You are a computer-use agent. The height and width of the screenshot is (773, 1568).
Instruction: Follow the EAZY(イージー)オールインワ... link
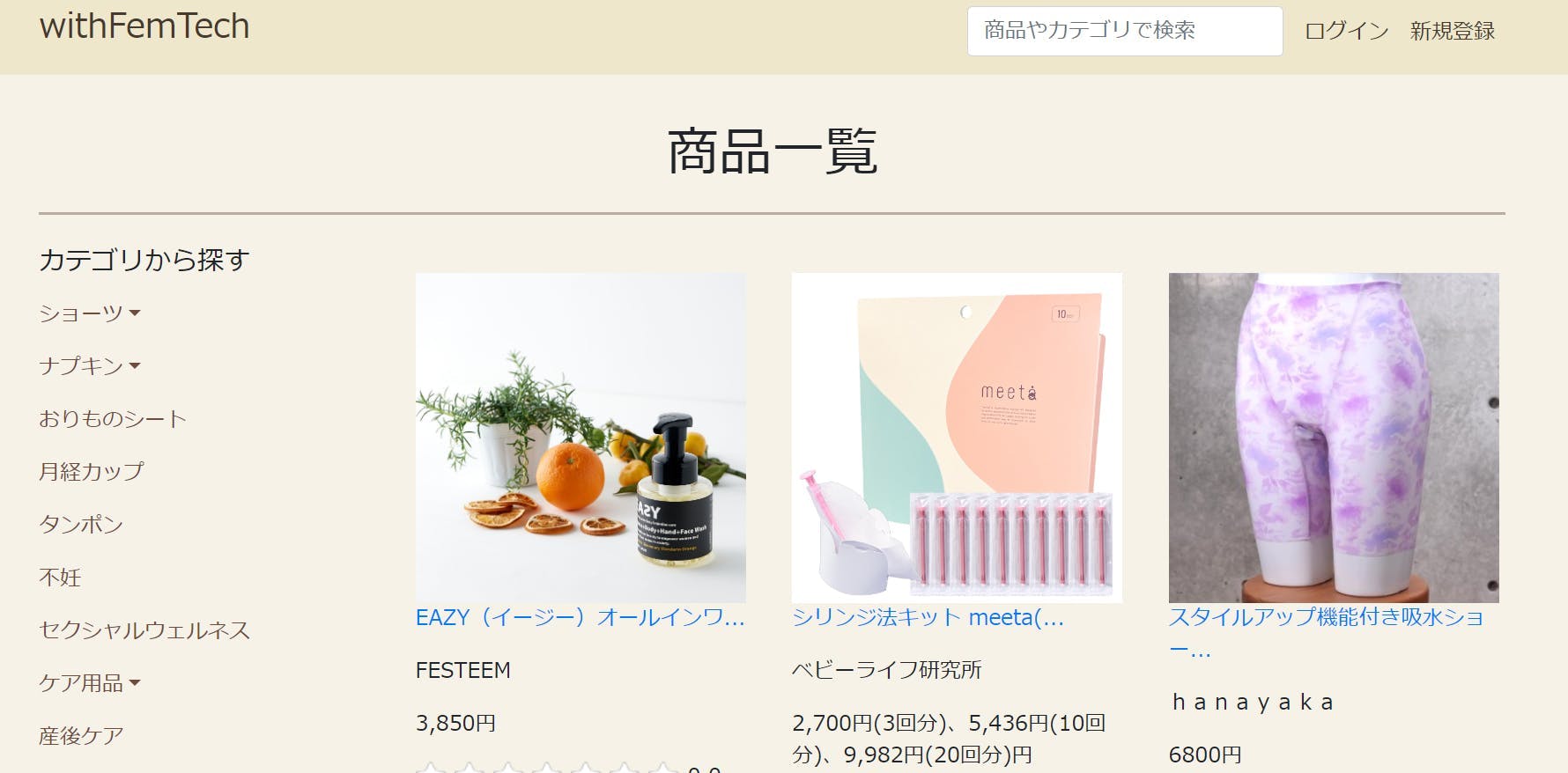pos(581,618)
